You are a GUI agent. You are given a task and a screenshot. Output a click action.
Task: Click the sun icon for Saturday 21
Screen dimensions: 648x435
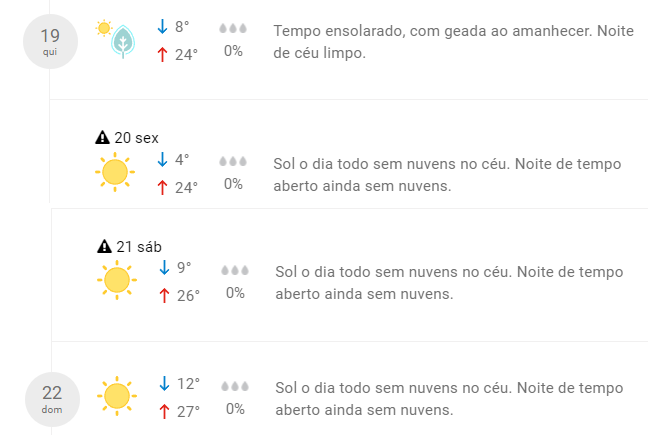(x=117, y=281)
